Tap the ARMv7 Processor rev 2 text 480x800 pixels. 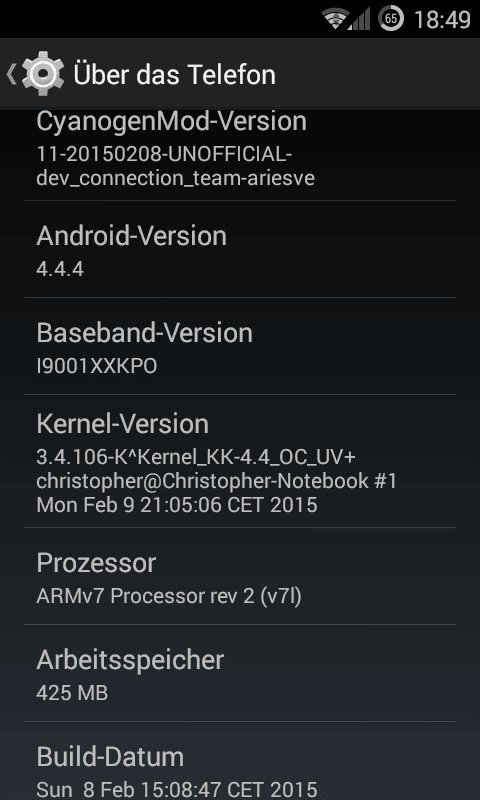[169, 596]
